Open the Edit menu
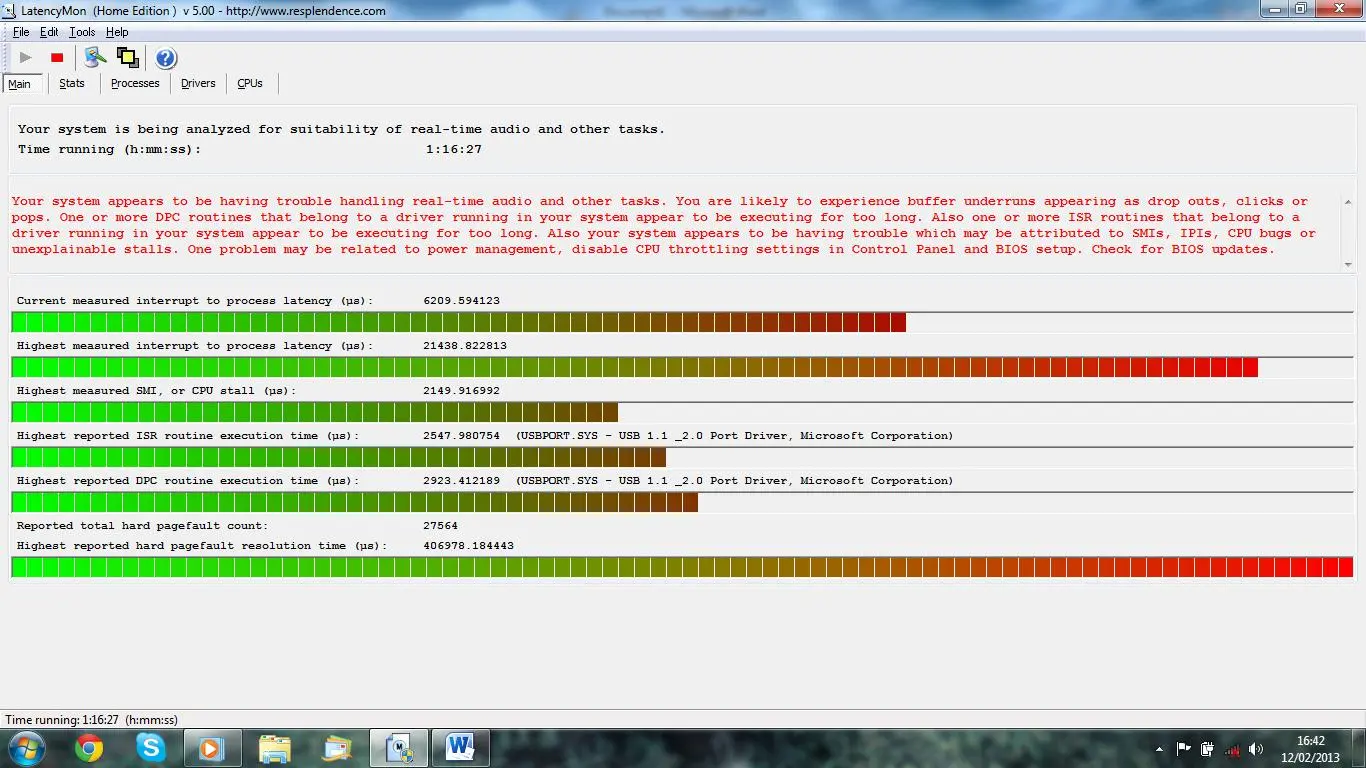Viewport: 1366px width, 768px height. pos(49,32)
